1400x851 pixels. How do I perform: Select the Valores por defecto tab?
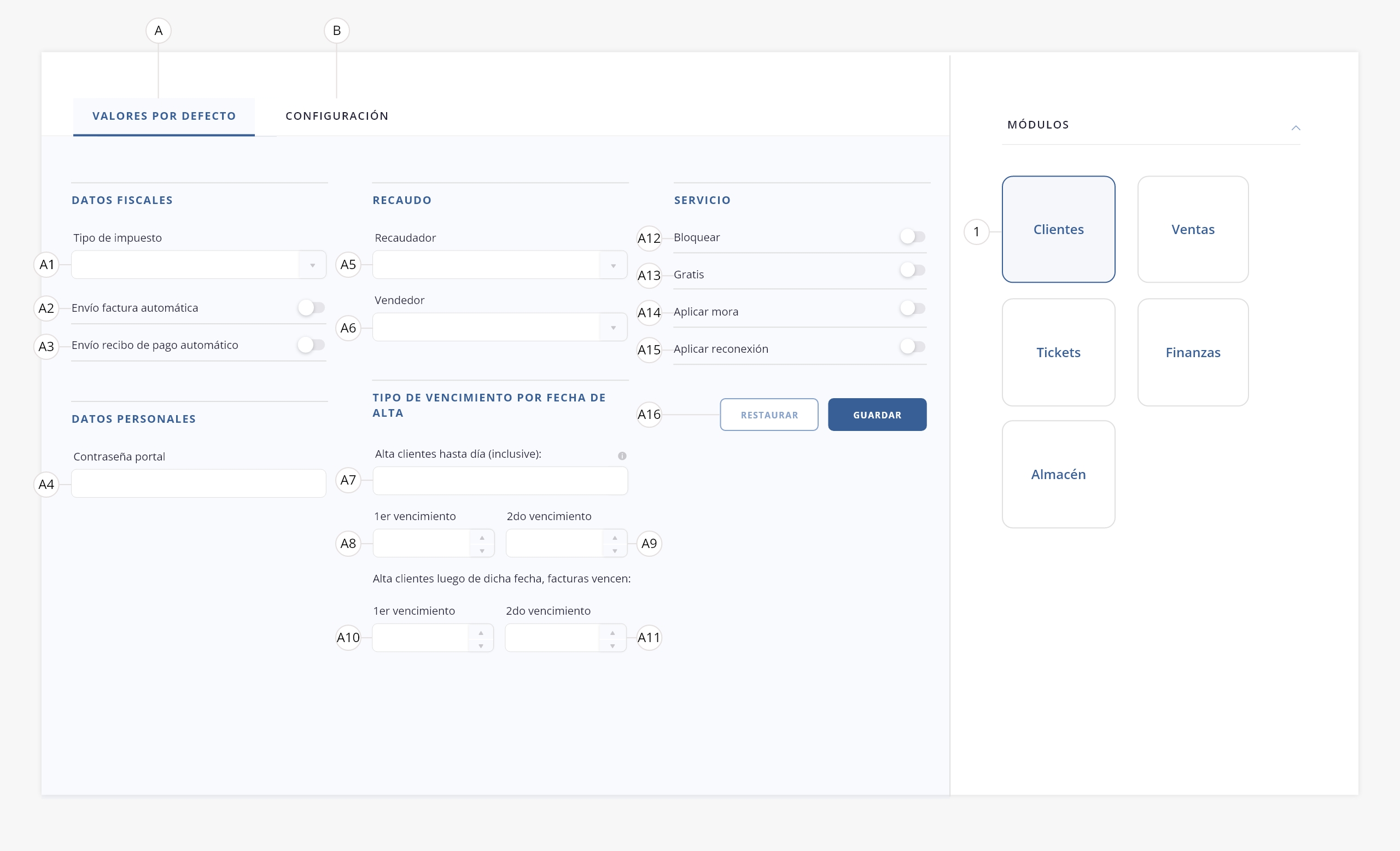164,116
